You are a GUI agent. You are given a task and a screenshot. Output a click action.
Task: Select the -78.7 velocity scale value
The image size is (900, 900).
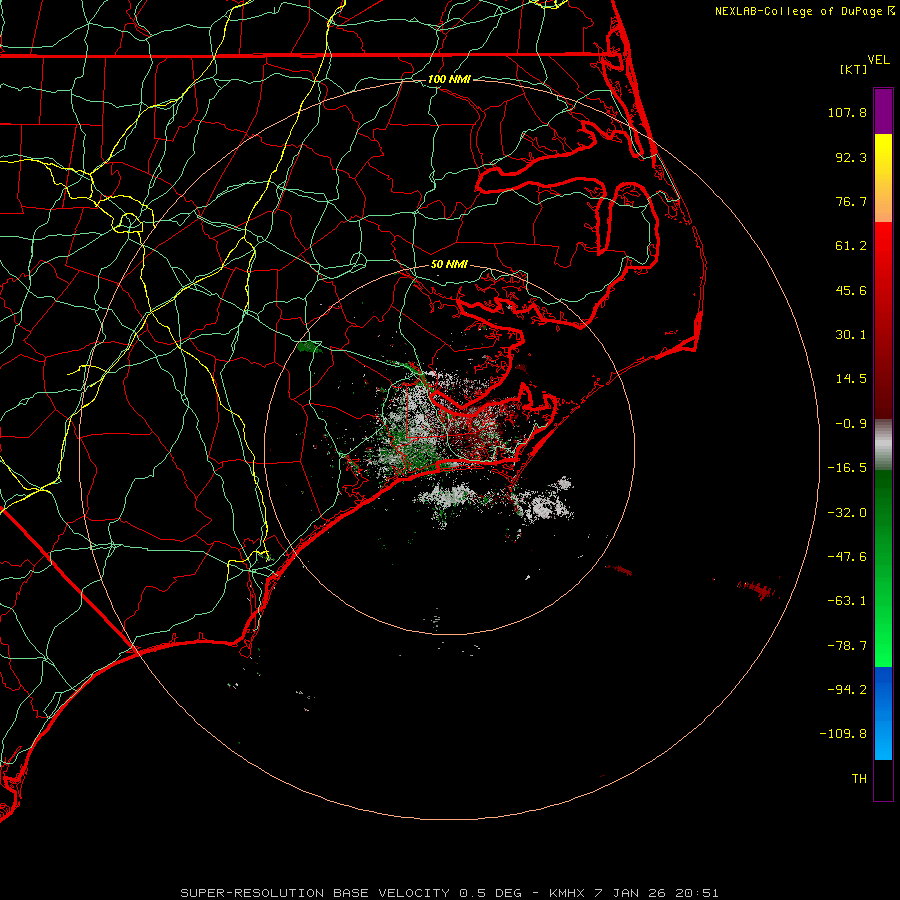(847, 646)
